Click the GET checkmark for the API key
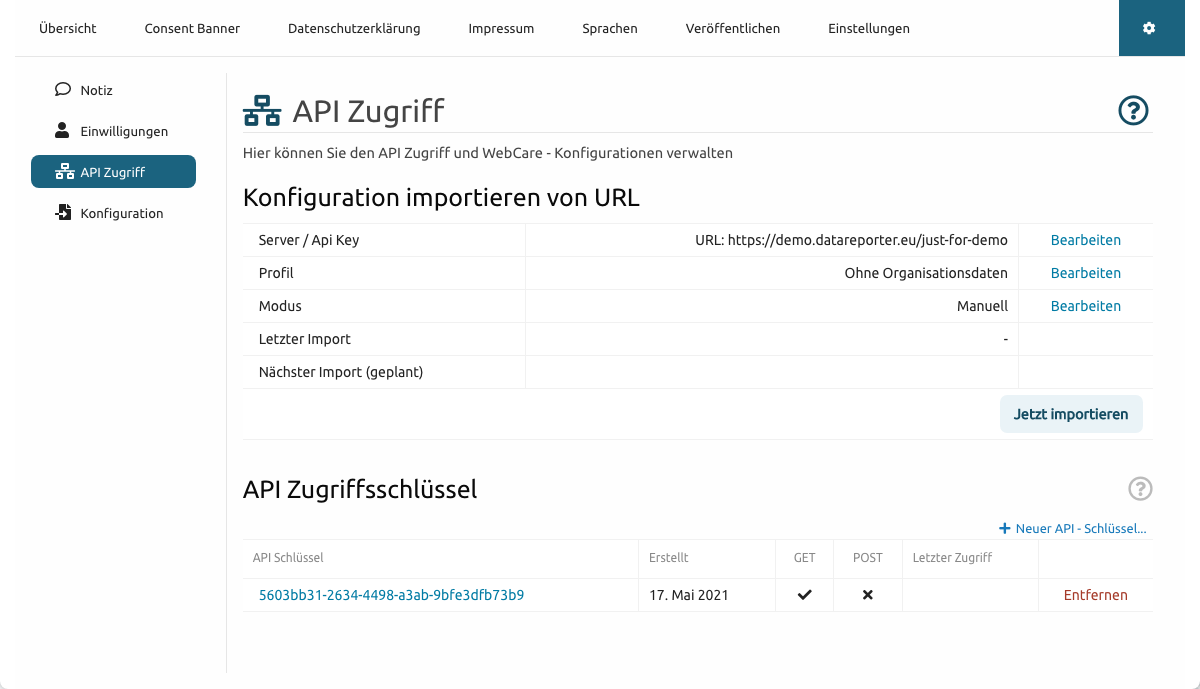The image size is (1200, 689). click(804, 595)
